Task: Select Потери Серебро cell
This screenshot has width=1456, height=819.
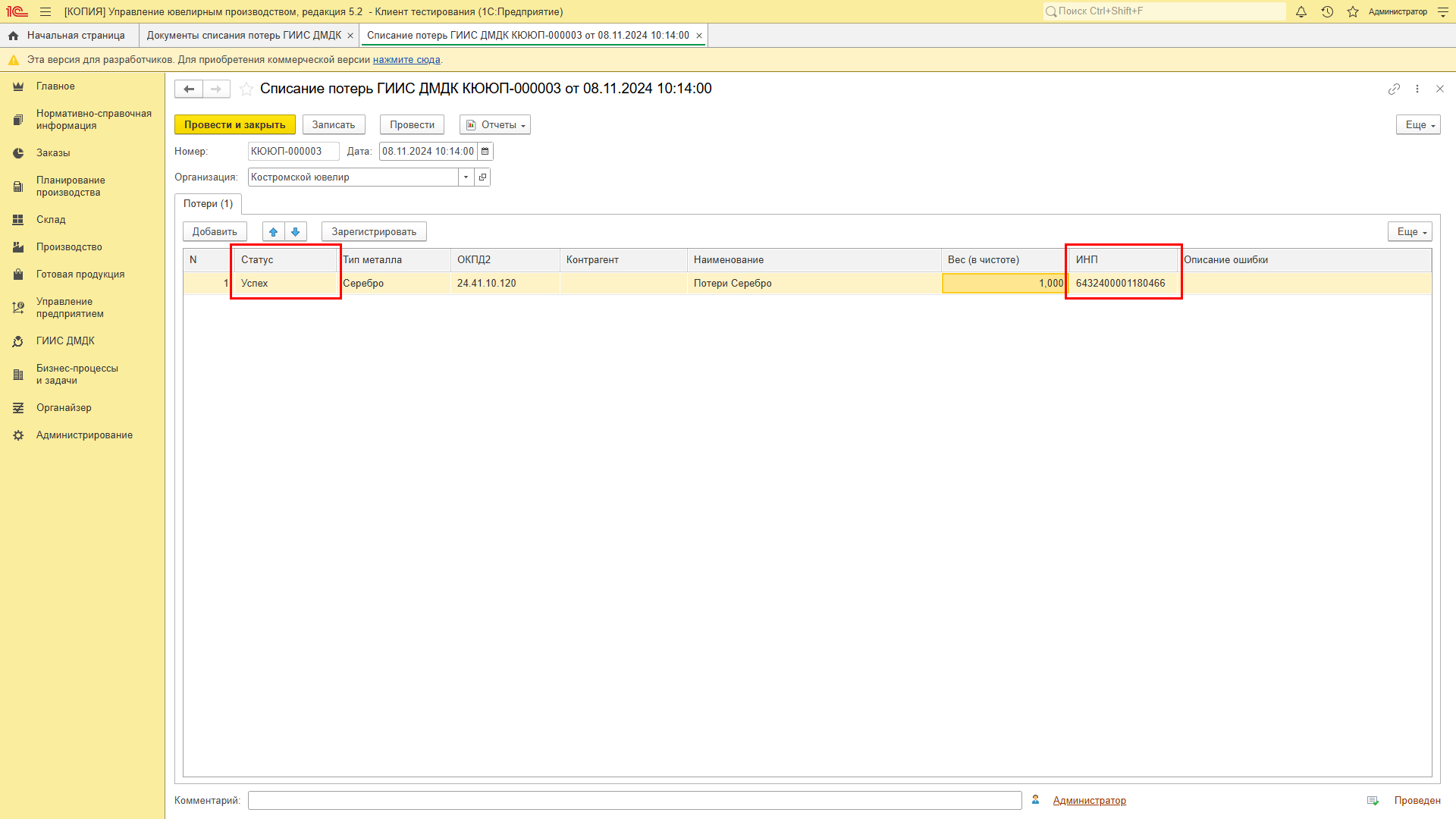Action: pos(814,284)
